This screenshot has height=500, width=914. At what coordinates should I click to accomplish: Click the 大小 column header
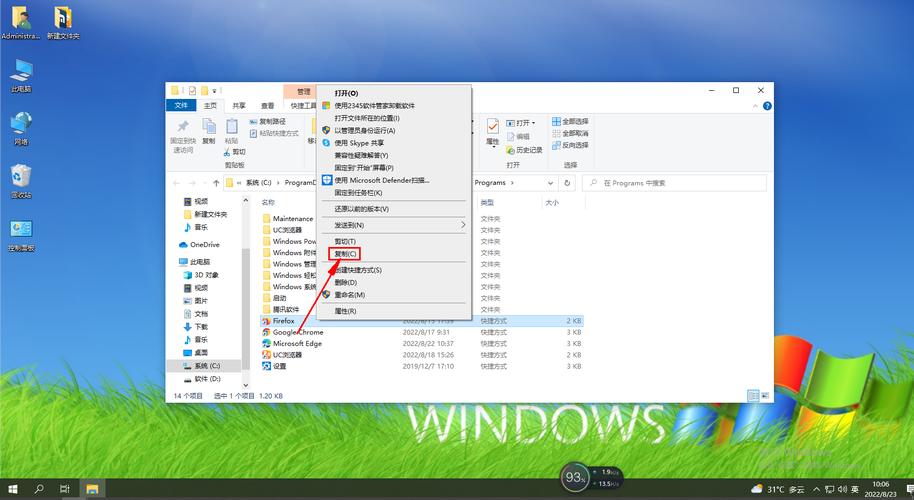tap(552, 202)
